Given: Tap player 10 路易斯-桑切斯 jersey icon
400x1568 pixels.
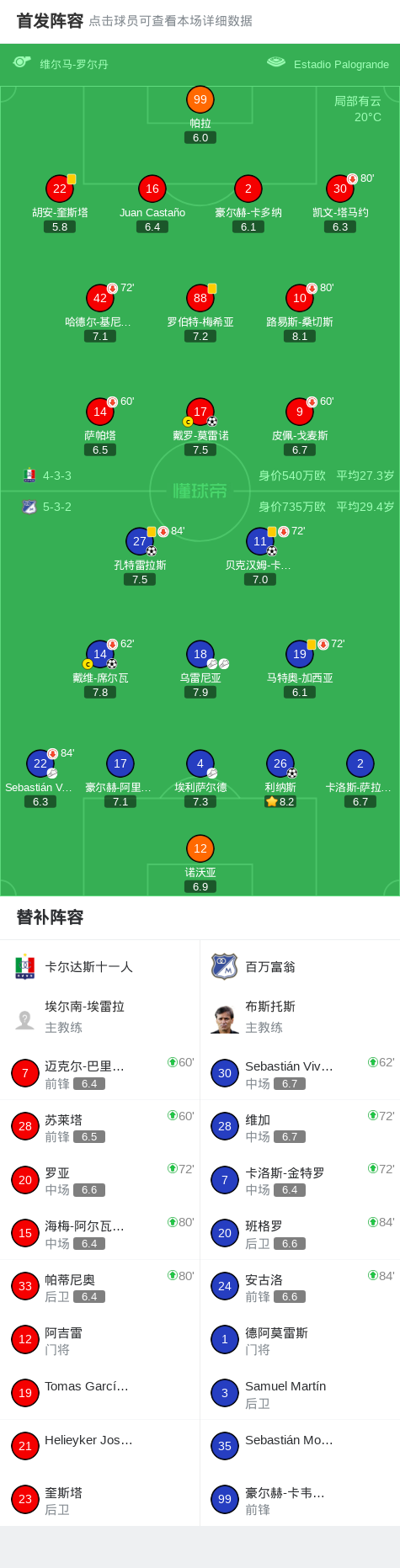Looking at the screenshot, I should click(300, 298).
